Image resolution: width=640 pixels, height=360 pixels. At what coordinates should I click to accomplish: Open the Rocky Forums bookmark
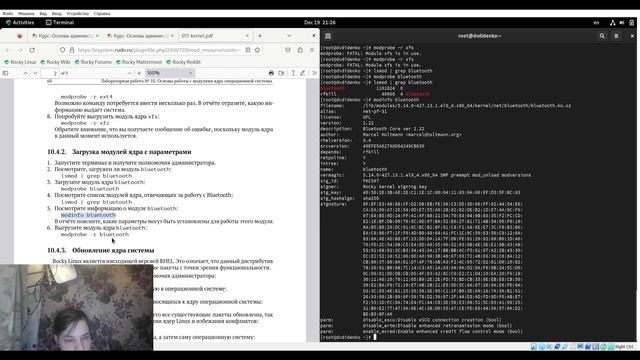(93, 62)
